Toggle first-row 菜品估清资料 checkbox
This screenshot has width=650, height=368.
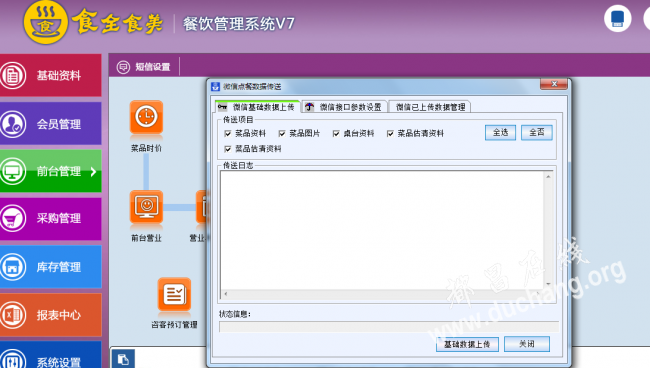[x=390, y=133]
